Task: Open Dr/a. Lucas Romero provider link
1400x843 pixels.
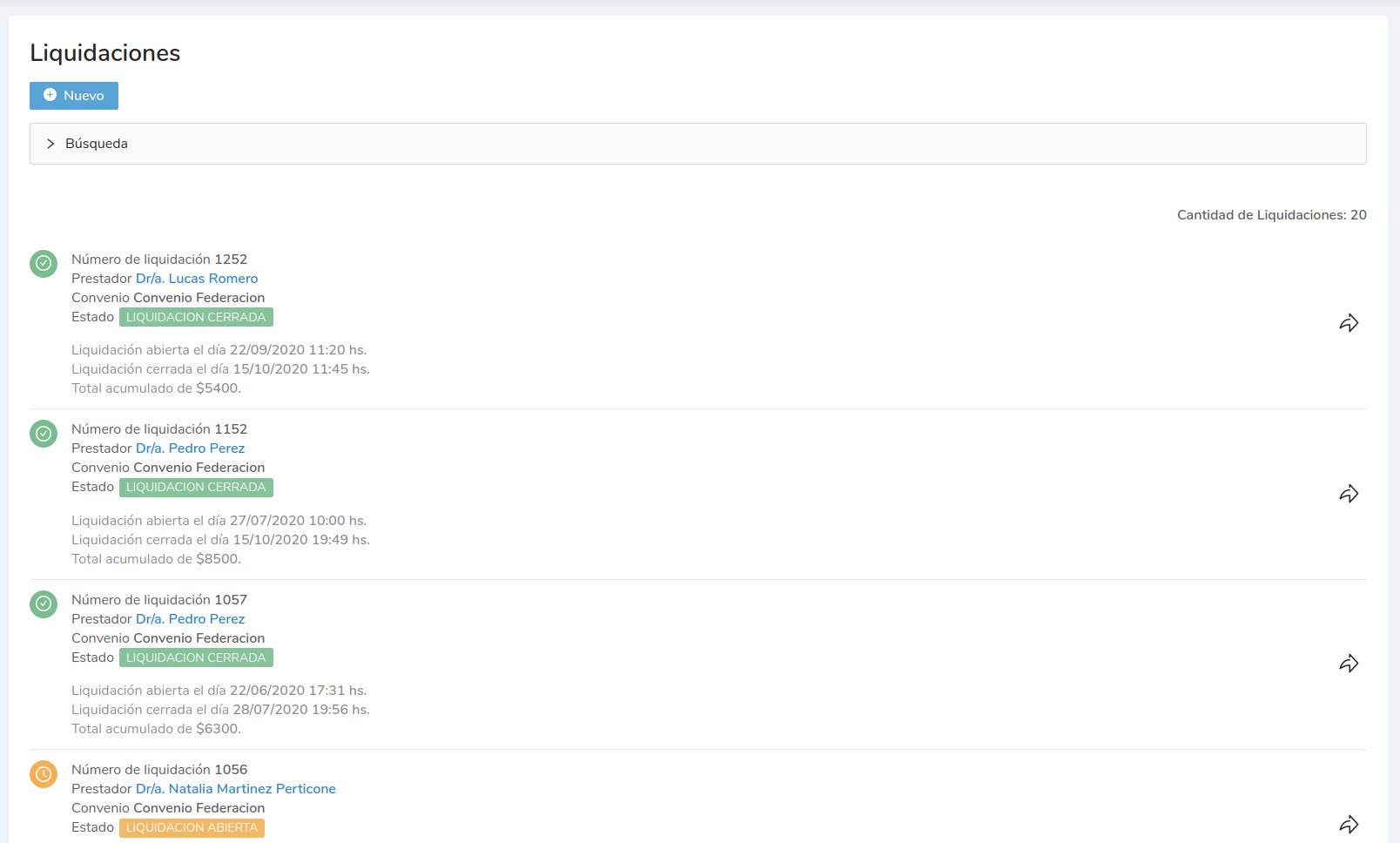Action: click(x=197, y=279)
